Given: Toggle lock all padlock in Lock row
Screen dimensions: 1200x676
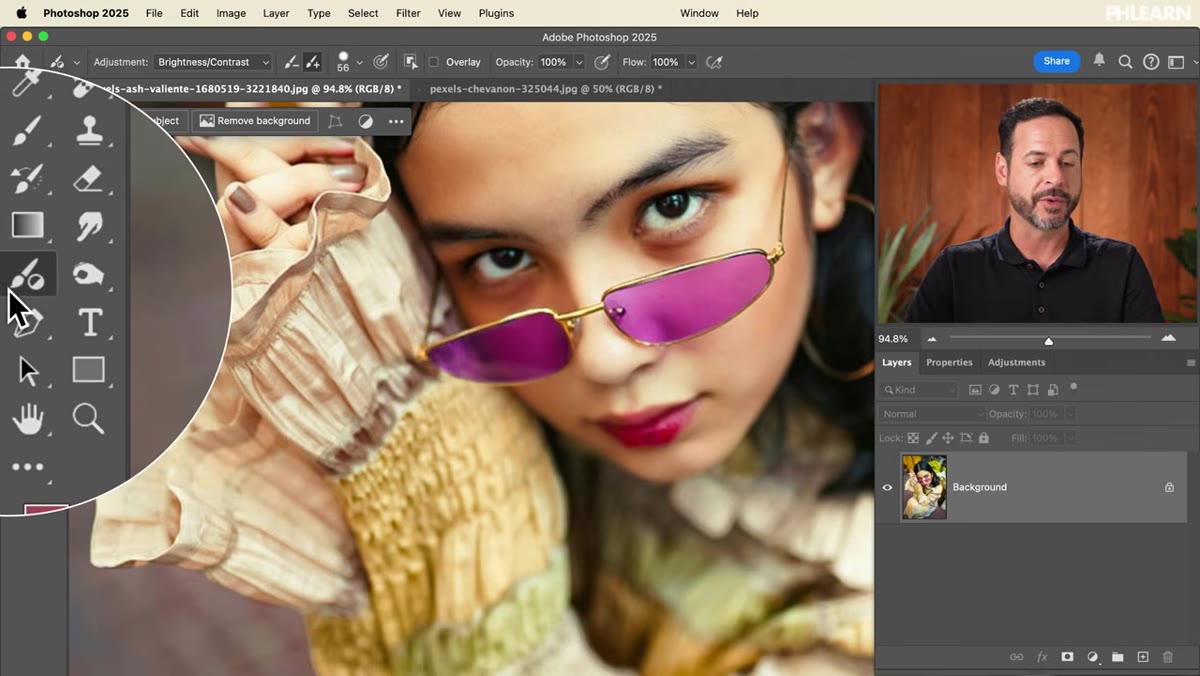Looking at the screenshot, I should coord(984,438).
